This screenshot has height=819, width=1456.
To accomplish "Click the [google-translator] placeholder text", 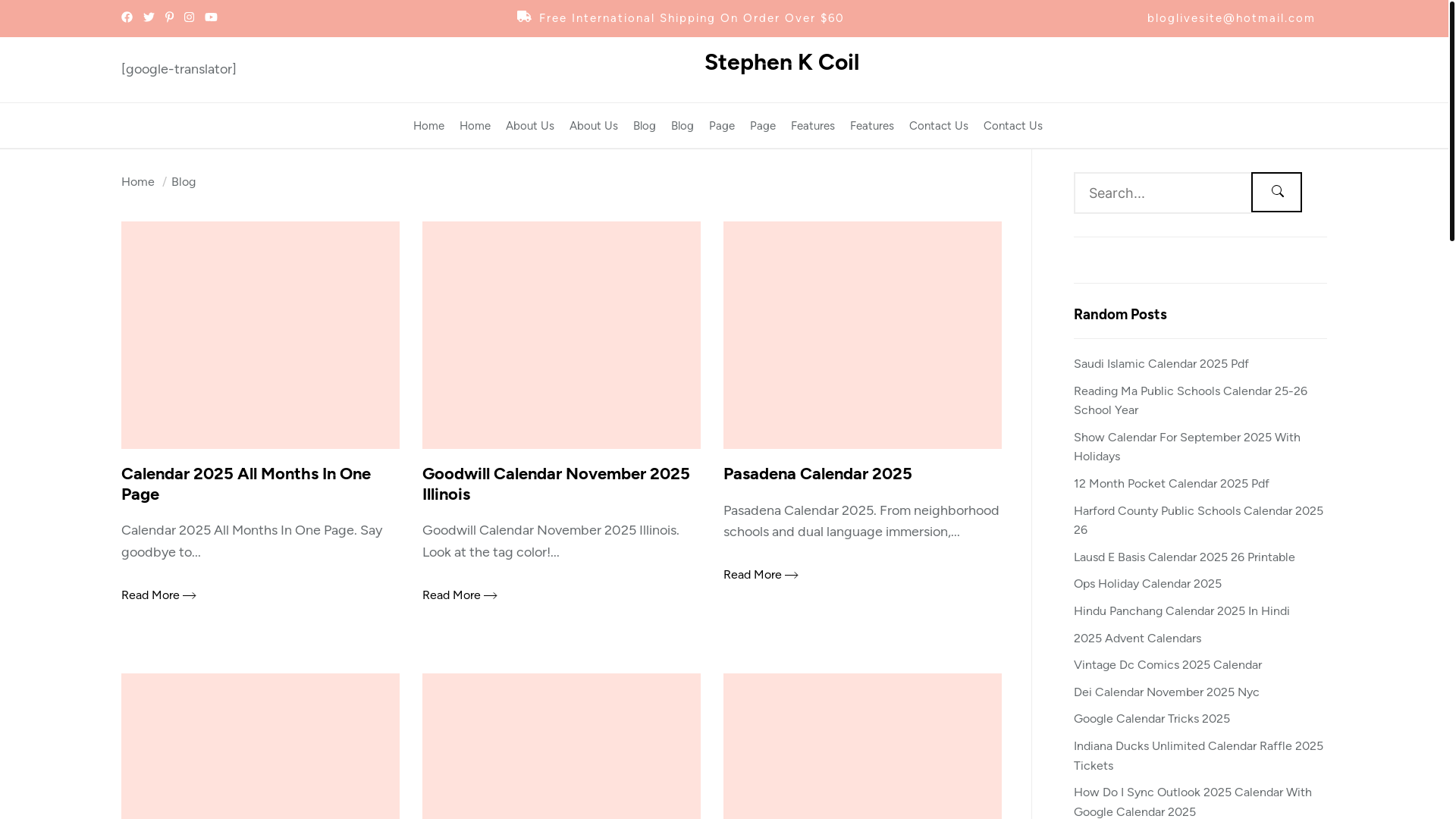I will (x=179, y=69).
